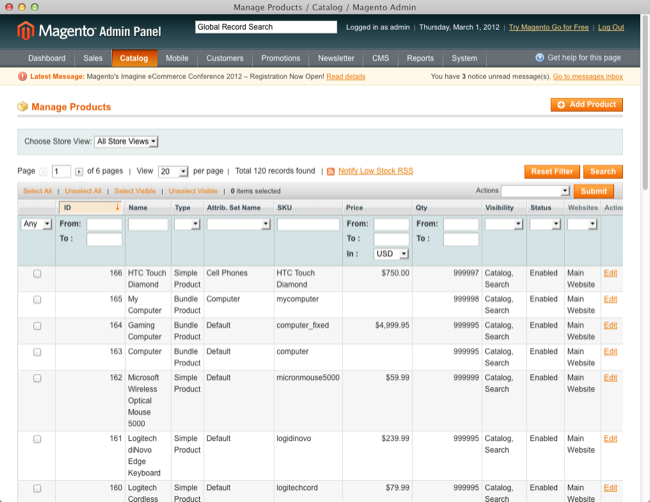Image resolution: width=650 pixels, height=502 pixels.
Task: Open the Reports menu
Action: tap(420, 58)
